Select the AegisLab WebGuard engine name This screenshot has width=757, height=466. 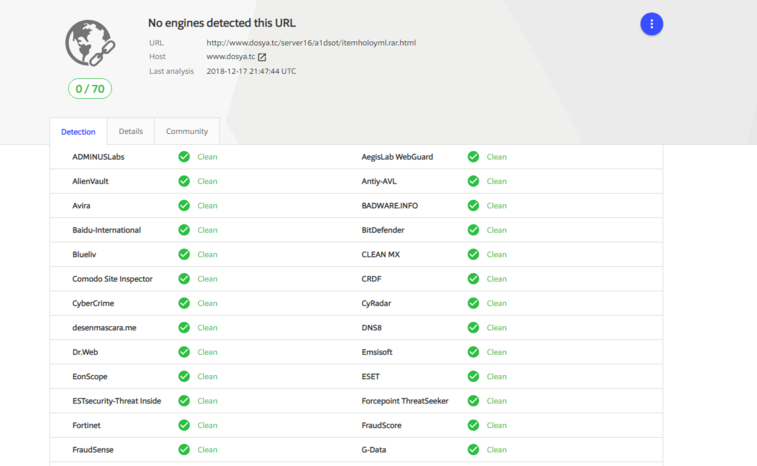pyautogui.click(x=397, y=156)
